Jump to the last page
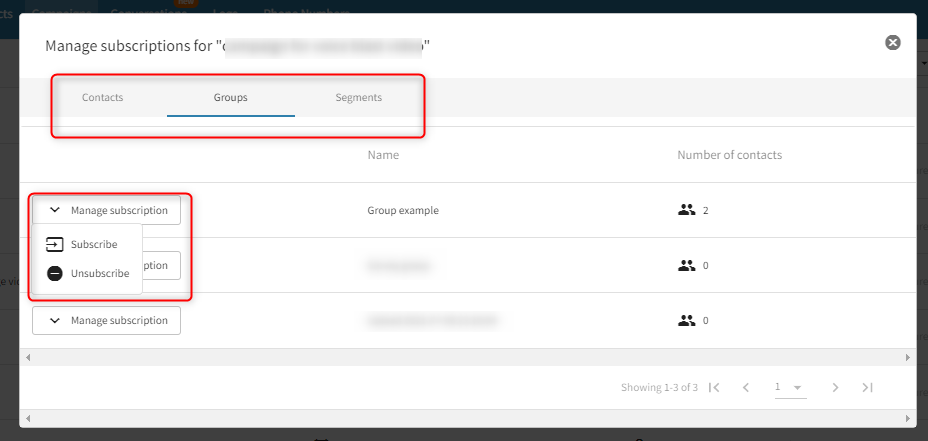 [x=867, y=387]
